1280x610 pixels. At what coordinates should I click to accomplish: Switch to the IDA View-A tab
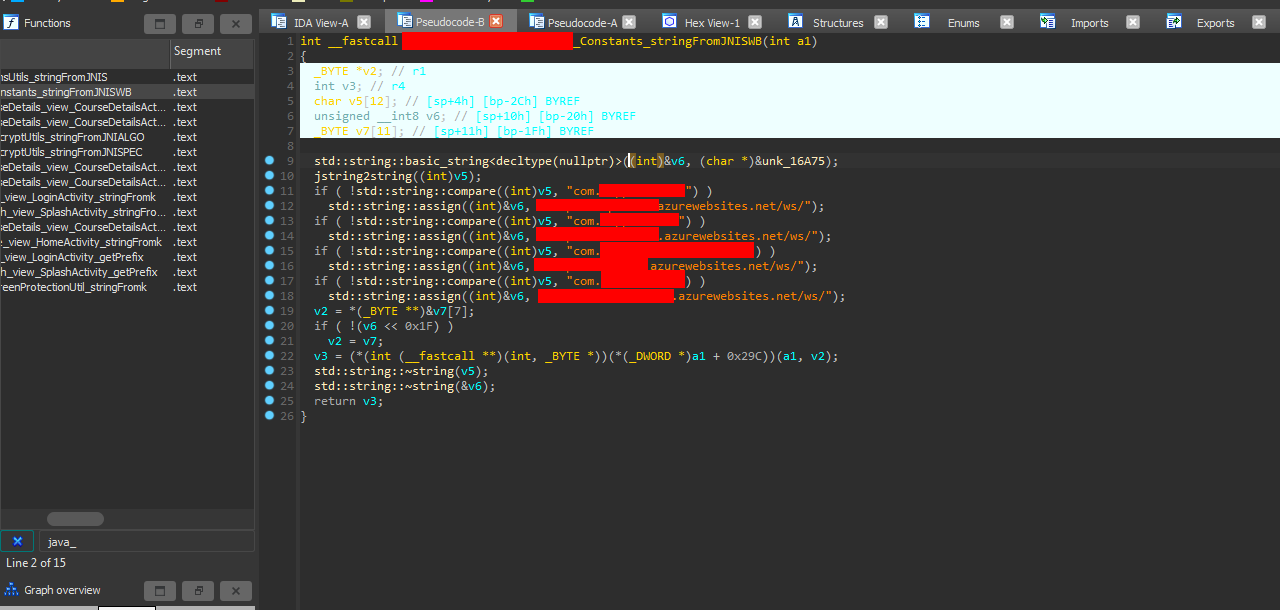321,22
